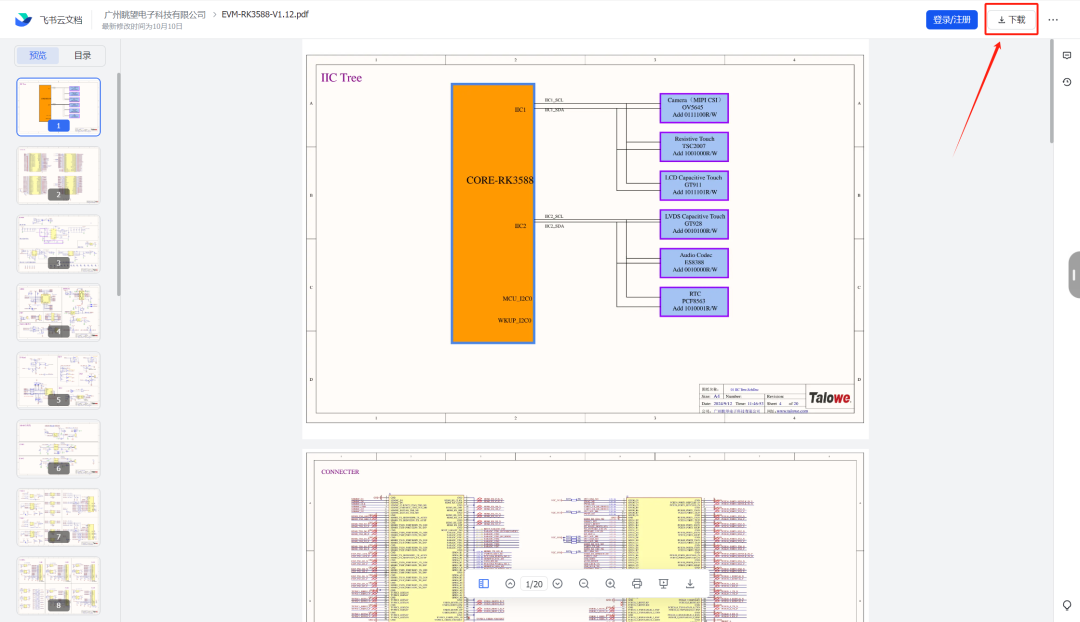Select the 预览 tab
1080x622 pixels.
(38, 56)
